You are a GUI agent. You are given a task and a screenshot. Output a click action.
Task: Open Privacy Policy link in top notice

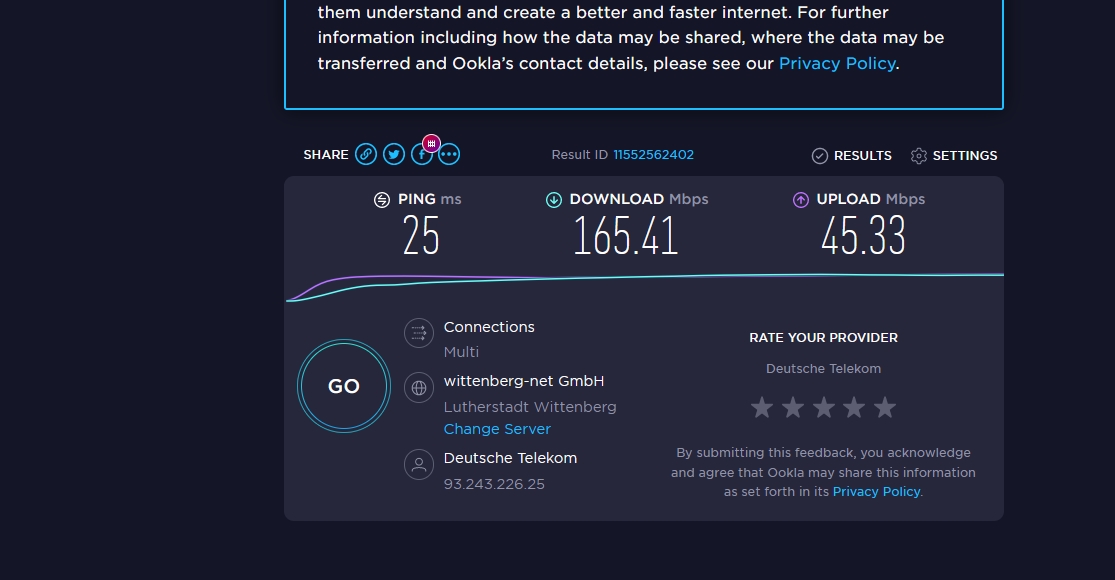tap(837, 63)
